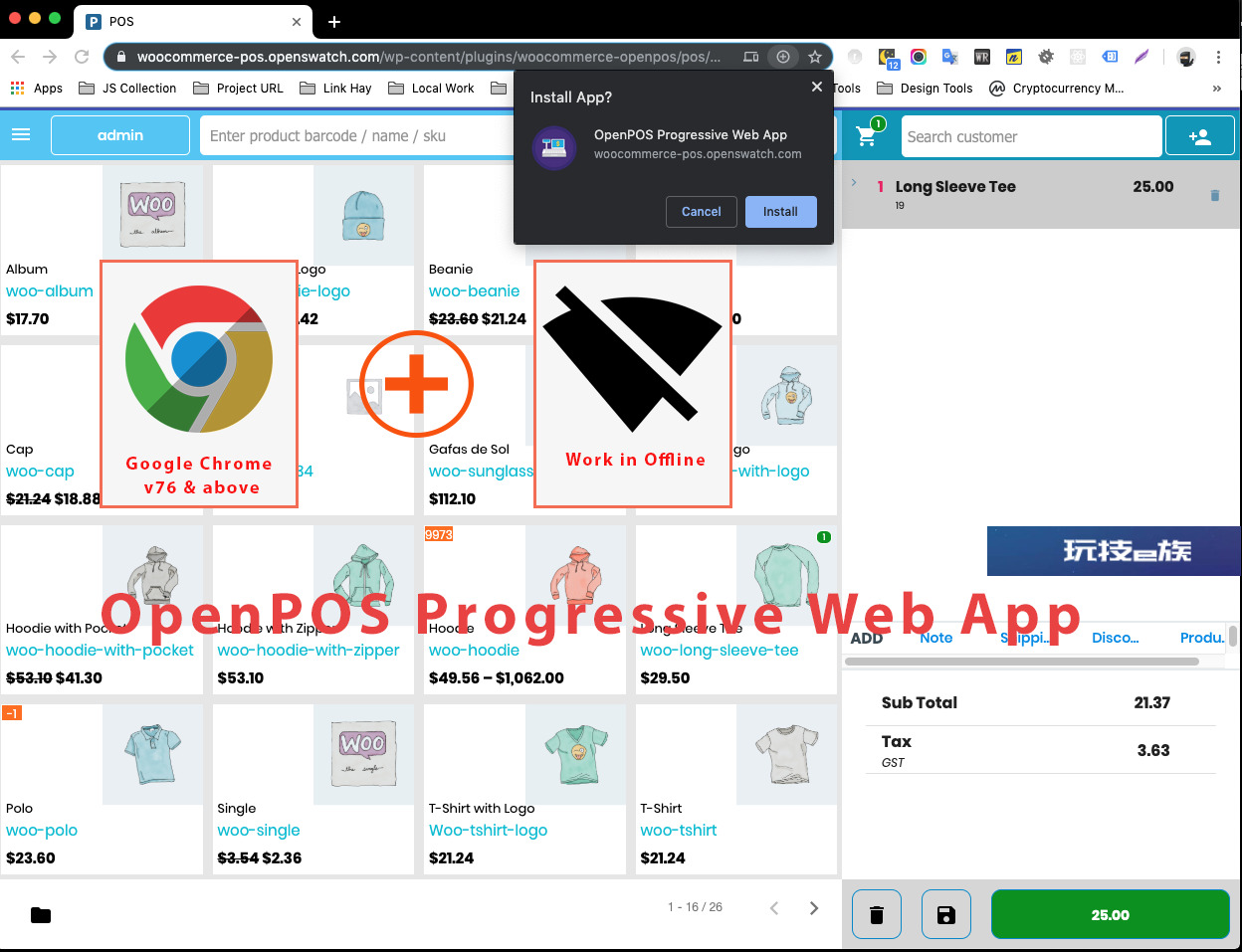
Task: Click the Search customer field
Action: [1032, 136]
